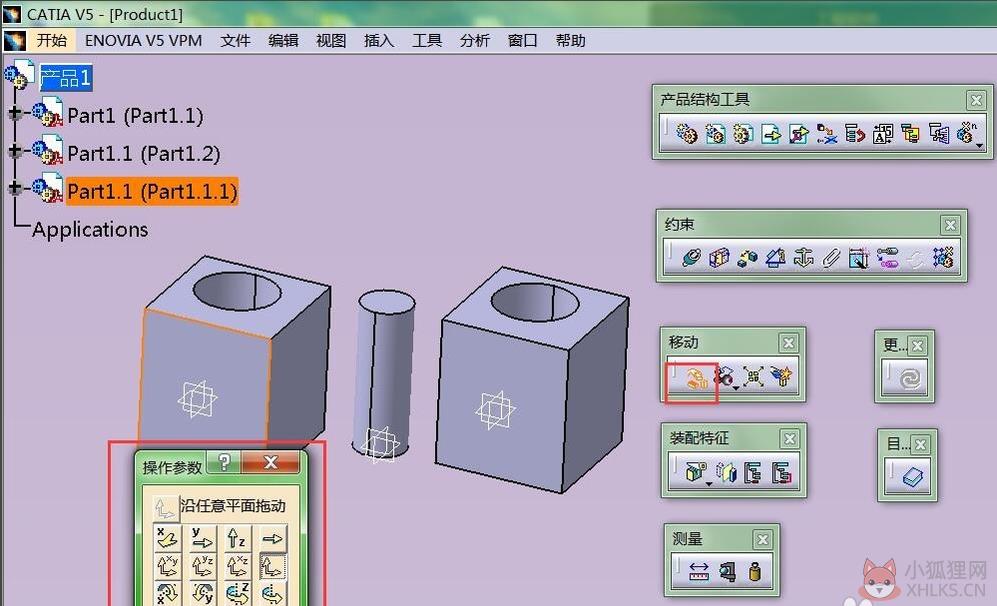
Task: Click the Manipulation icon in Move toolbar
Action: (696, 378)
